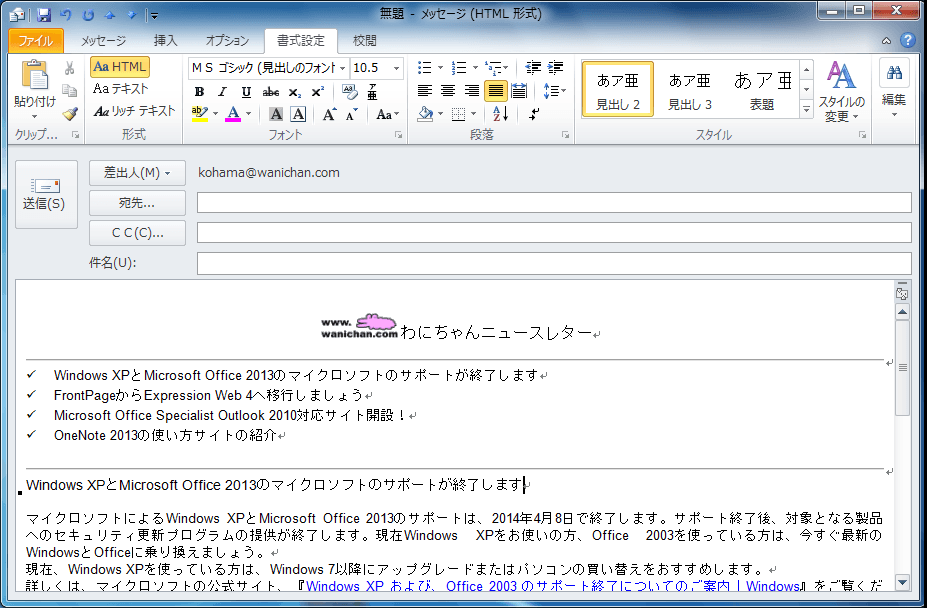Apply the magenta font color

(234, 114)
